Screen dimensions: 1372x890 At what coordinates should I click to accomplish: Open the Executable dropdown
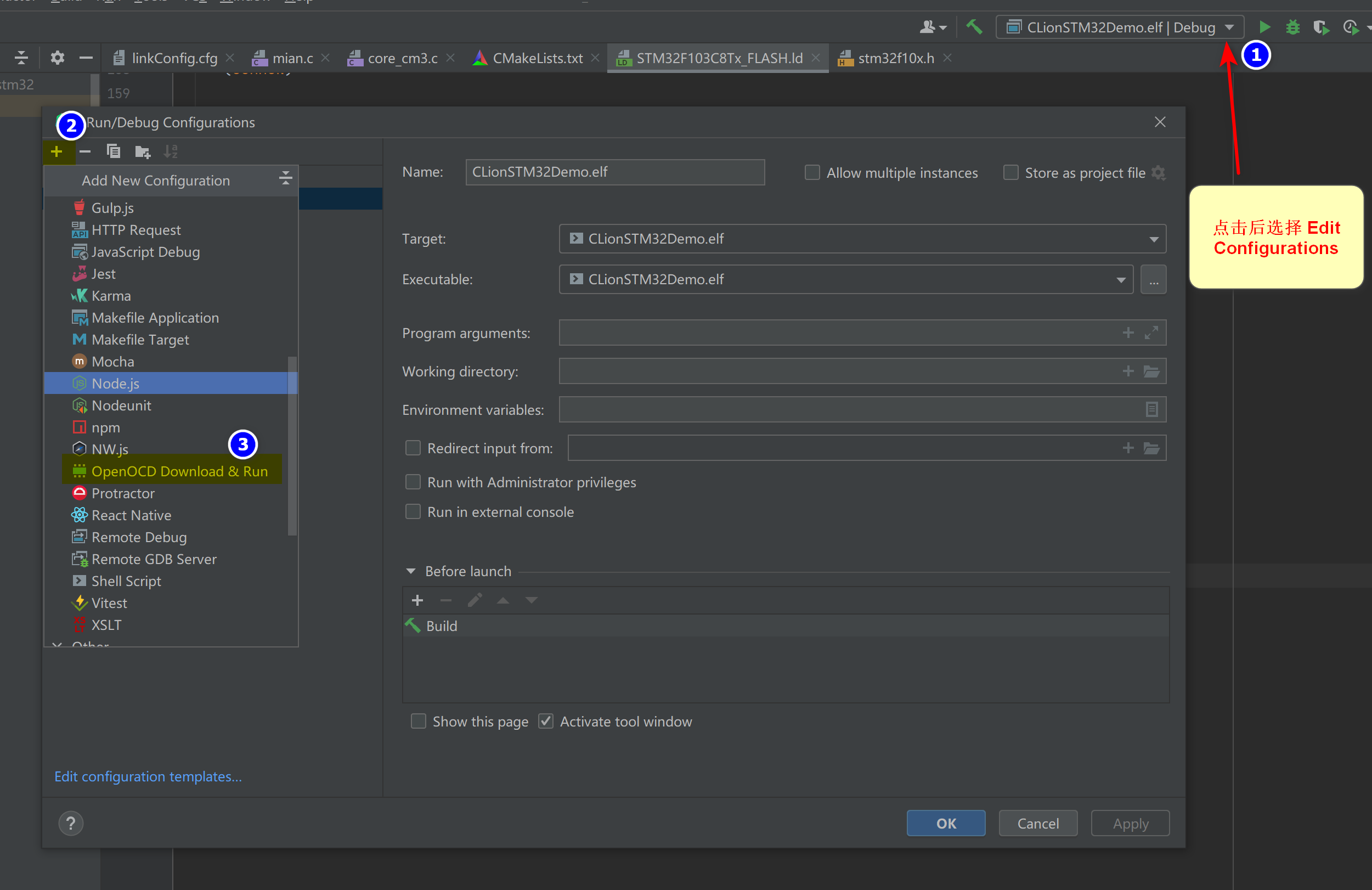(x=846, y=279)
